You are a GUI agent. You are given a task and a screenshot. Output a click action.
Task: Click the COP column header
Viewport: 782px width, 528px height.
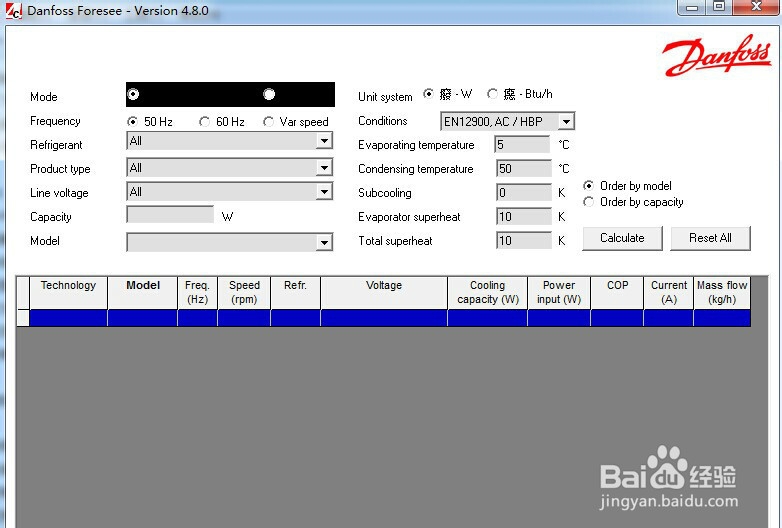coord(617,293)
